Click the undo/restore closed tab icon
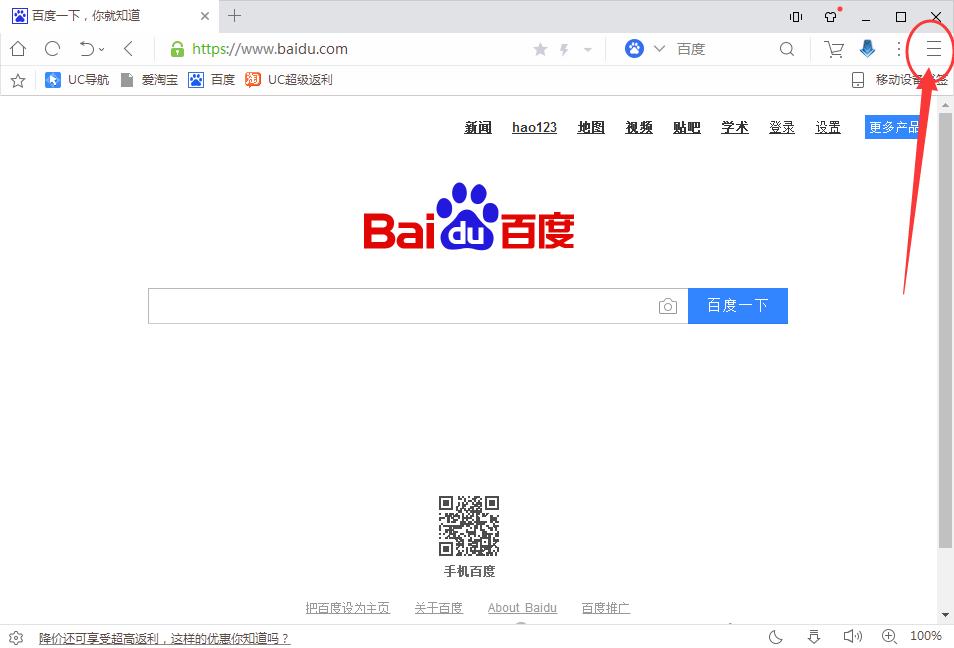954x648 pixels. tap(87, 49)
